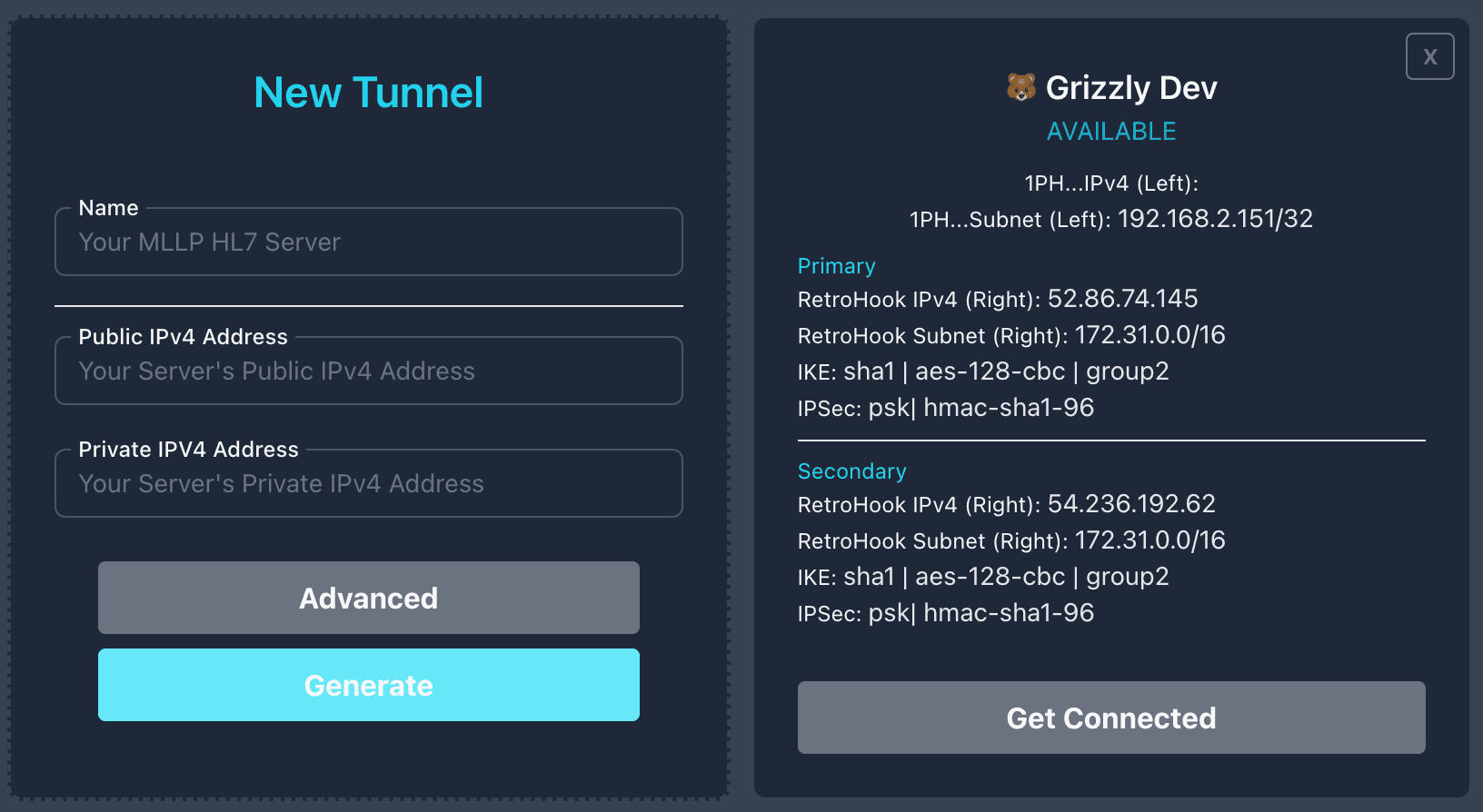The image size is (1483, 812).
Task: Click the Generate button
Action: click(369, 685)
